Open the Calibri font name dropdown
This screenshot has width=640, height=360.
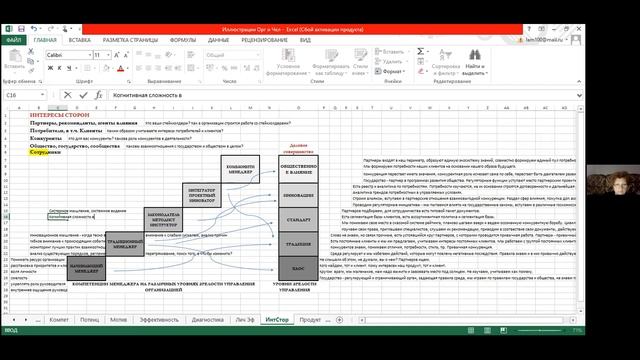pyautogui.click(x=90, y=55)
